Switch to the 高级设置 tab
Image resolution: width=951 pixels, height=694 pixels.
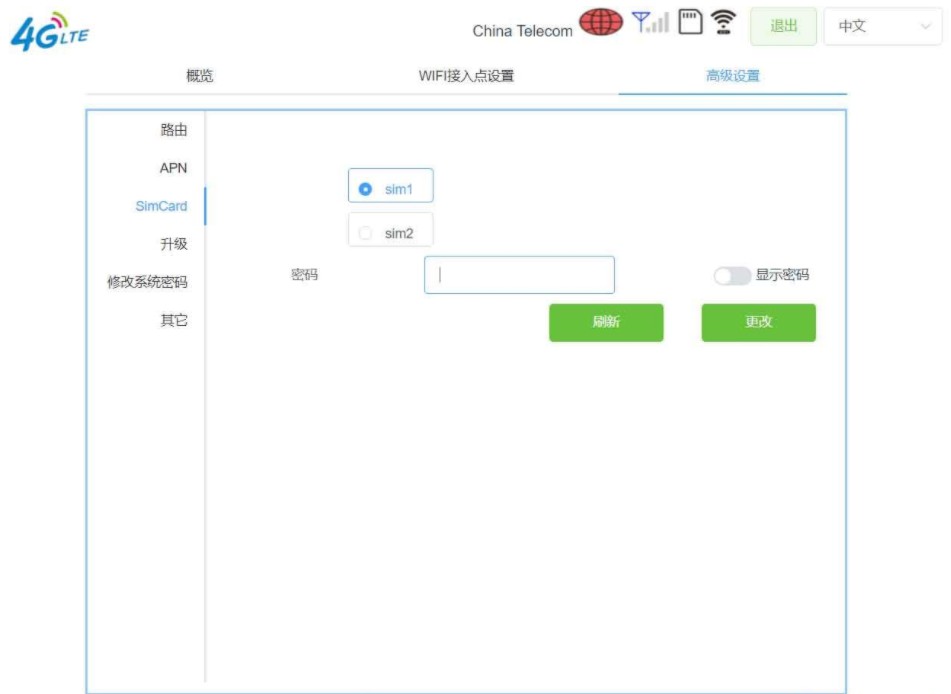point(732,76)
